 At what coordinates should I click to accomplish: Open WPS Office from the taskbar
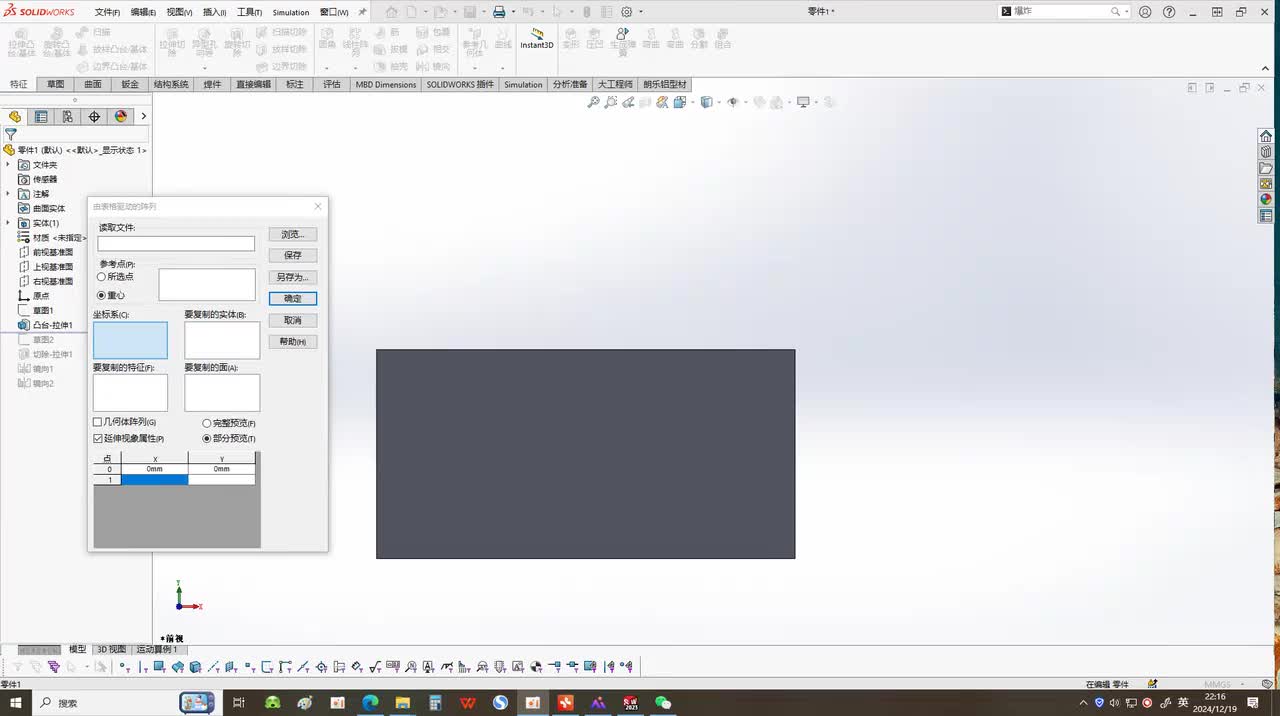tap(468, 703)
